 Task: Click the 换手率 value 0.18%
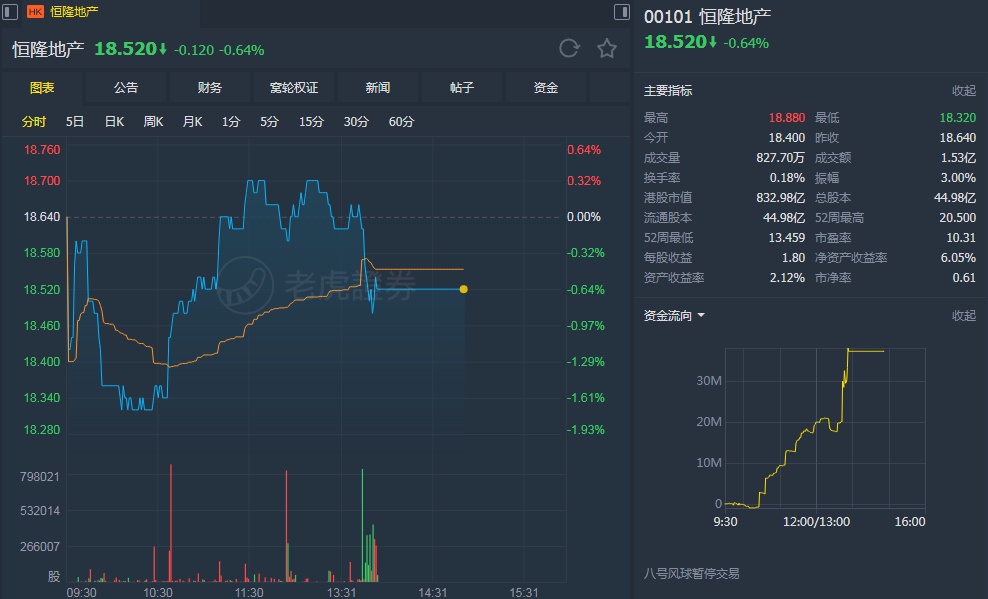(x=787, y=178)
